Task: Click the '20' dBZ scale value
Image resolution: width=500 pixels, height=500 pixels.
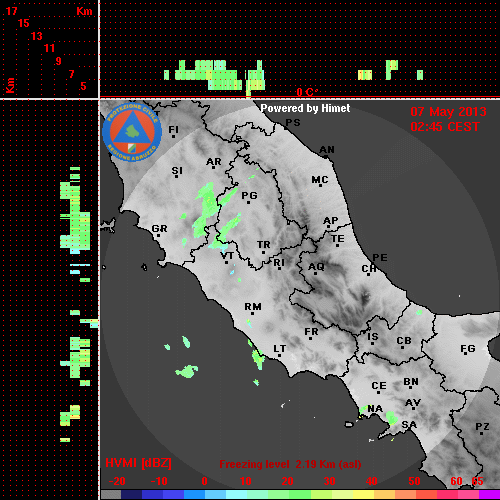Action: 287,481
